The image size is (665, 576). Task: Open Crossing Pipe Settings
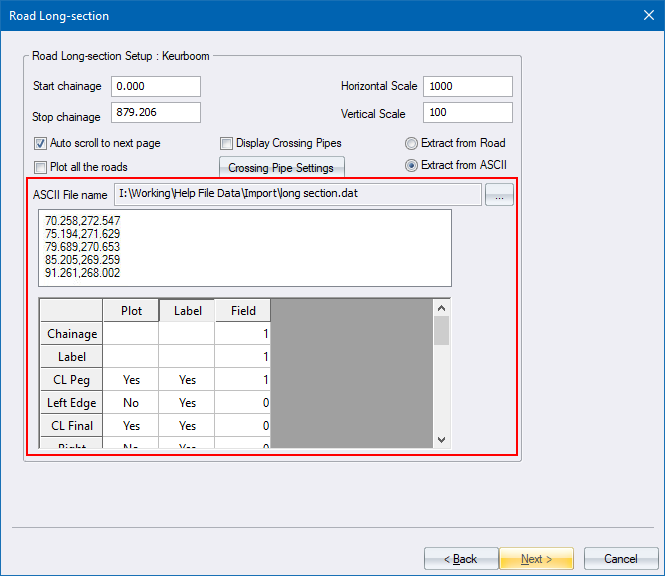click(281, 168)
